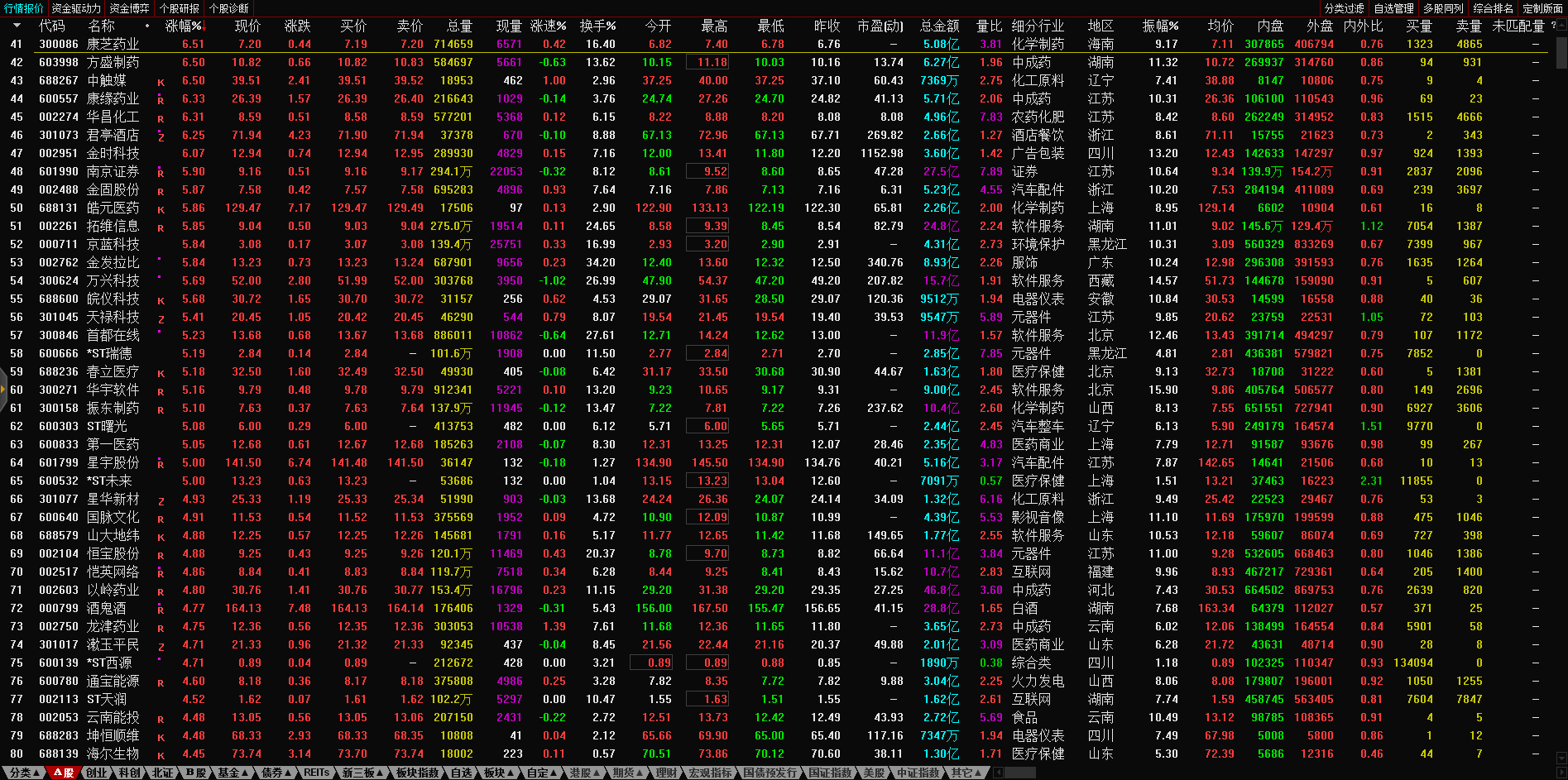
Task: Select the 酒鬼酒 stock row
Action: point(113,608)
